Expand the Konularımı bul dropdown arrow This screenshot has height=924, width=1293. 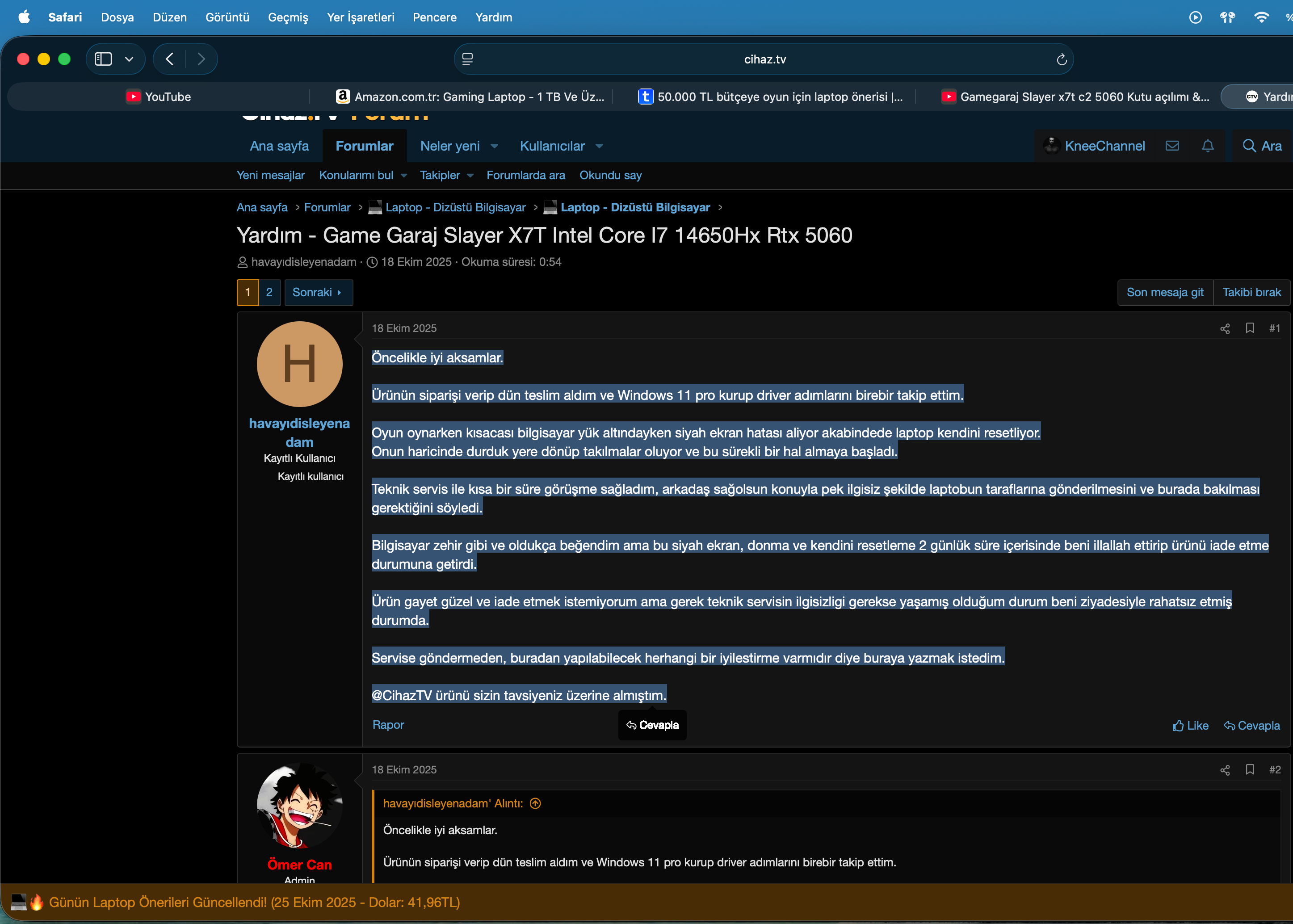(x=404, y=176)
